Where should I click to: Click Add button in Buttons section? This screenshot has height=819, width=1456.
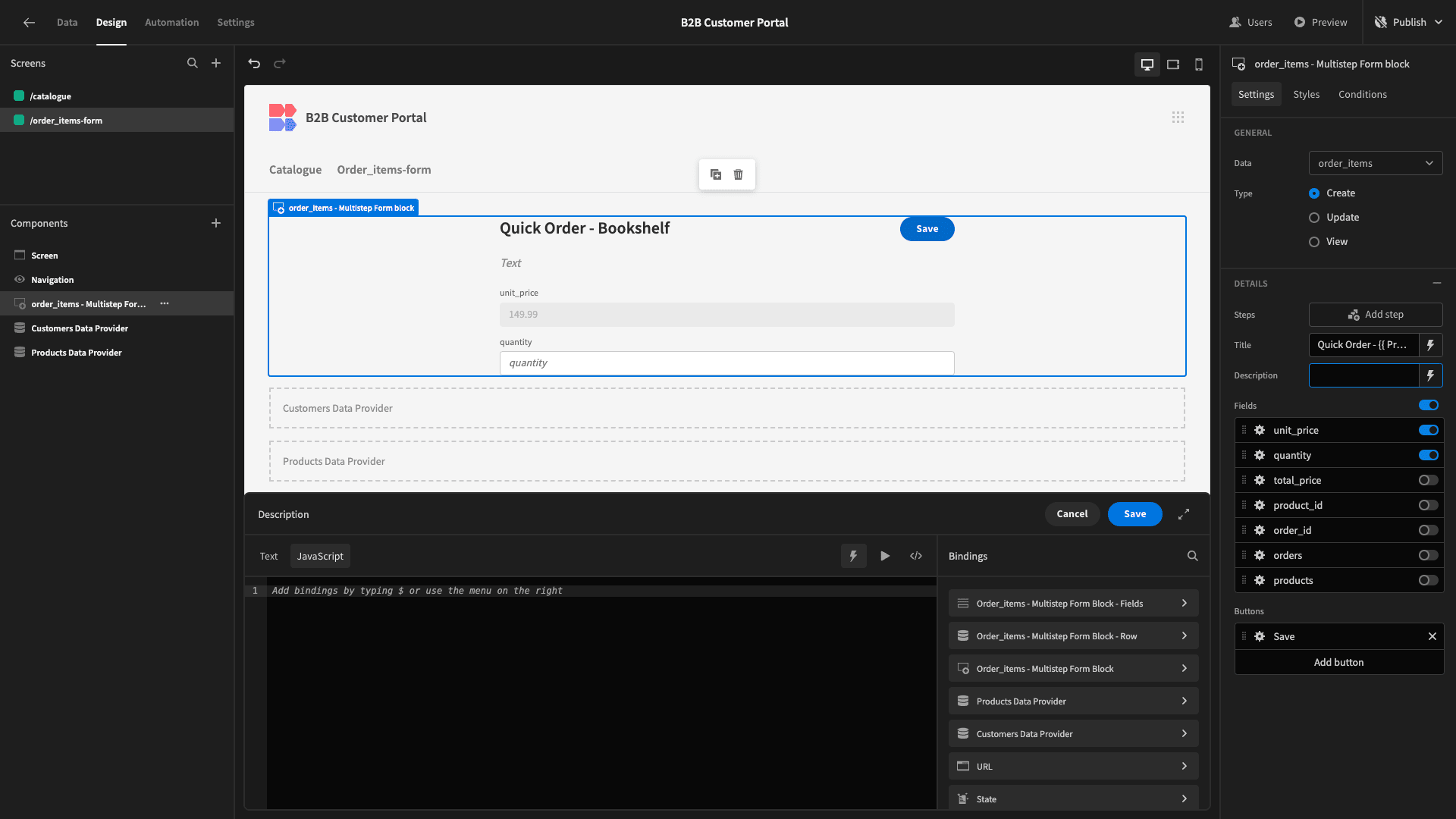pos(1338,662)
